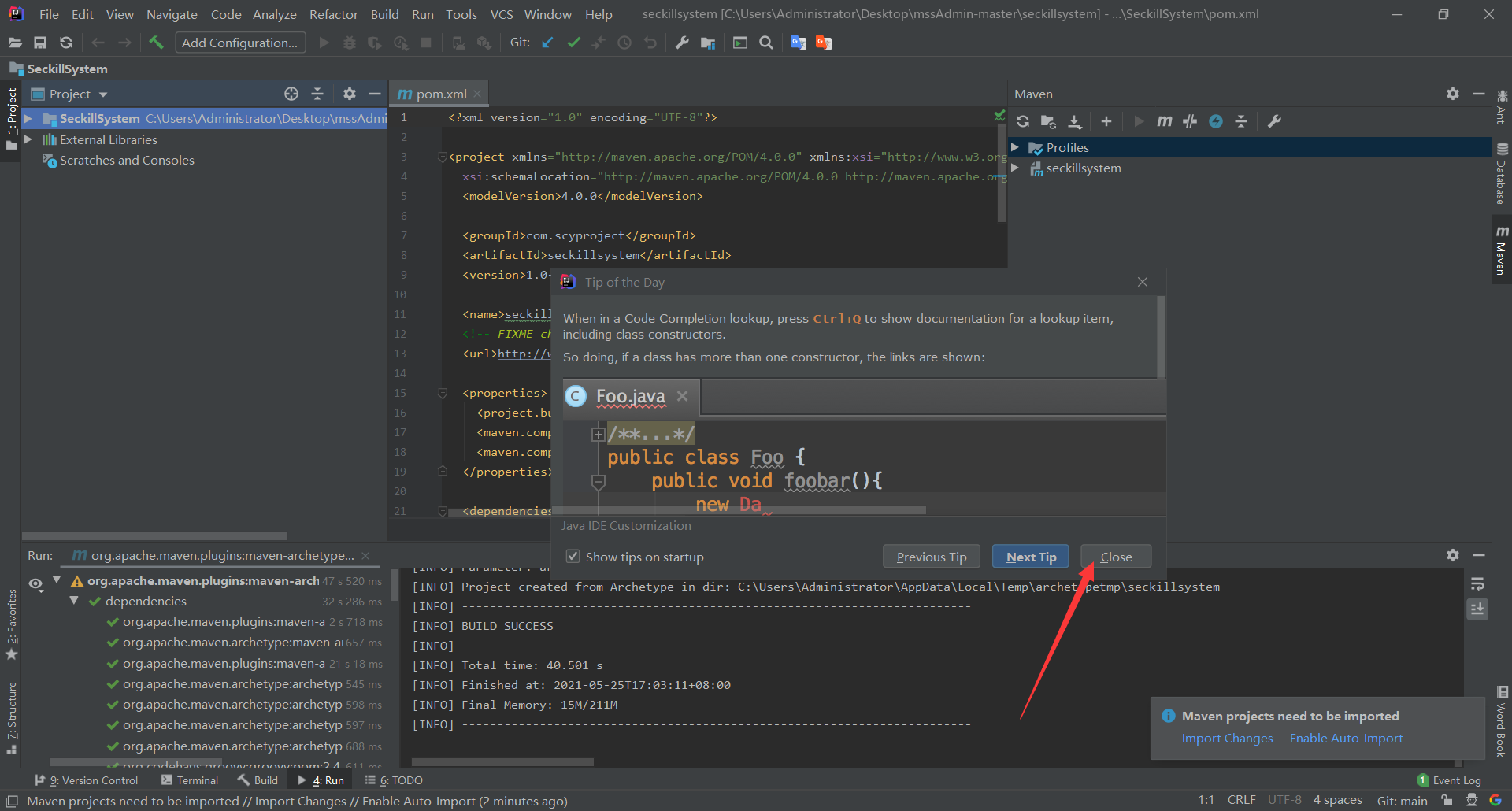Expand the SeckillSystem project node
The width and height of the screenshot is (1512, 811).
28,118
